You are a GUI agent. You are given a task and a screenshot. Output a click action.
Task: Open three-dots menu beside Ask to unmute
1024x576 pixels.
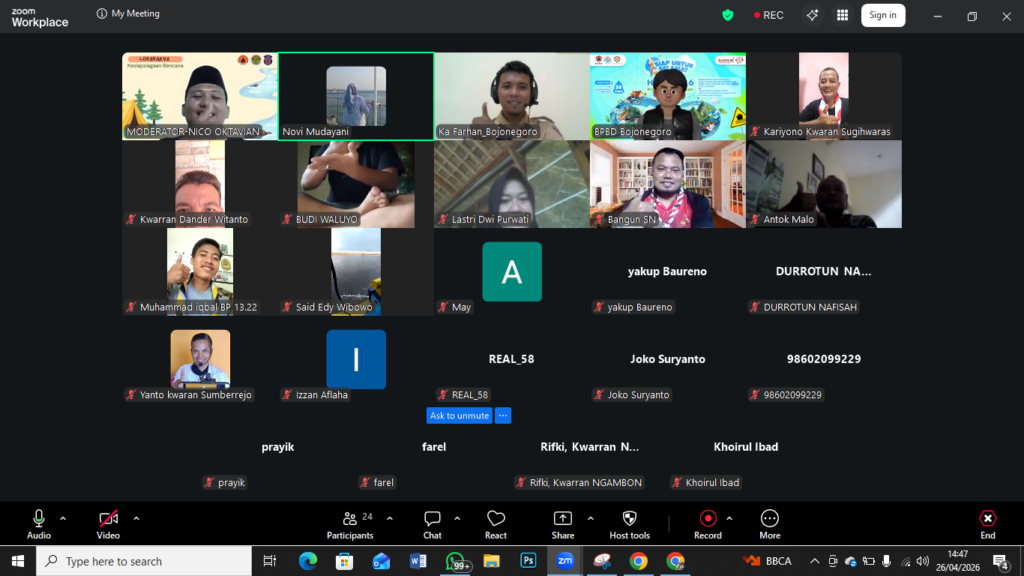[x=503, y=415]
